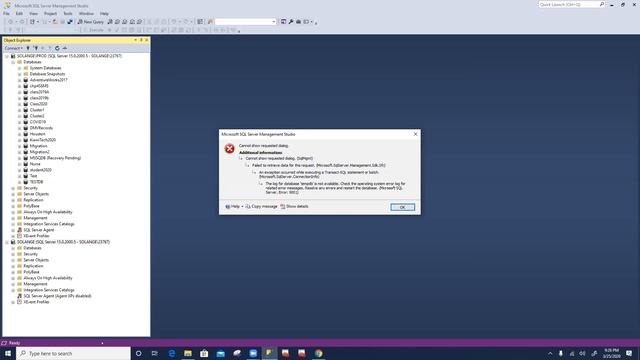Expand the COVID19 database node

click(x=19, y=122)
